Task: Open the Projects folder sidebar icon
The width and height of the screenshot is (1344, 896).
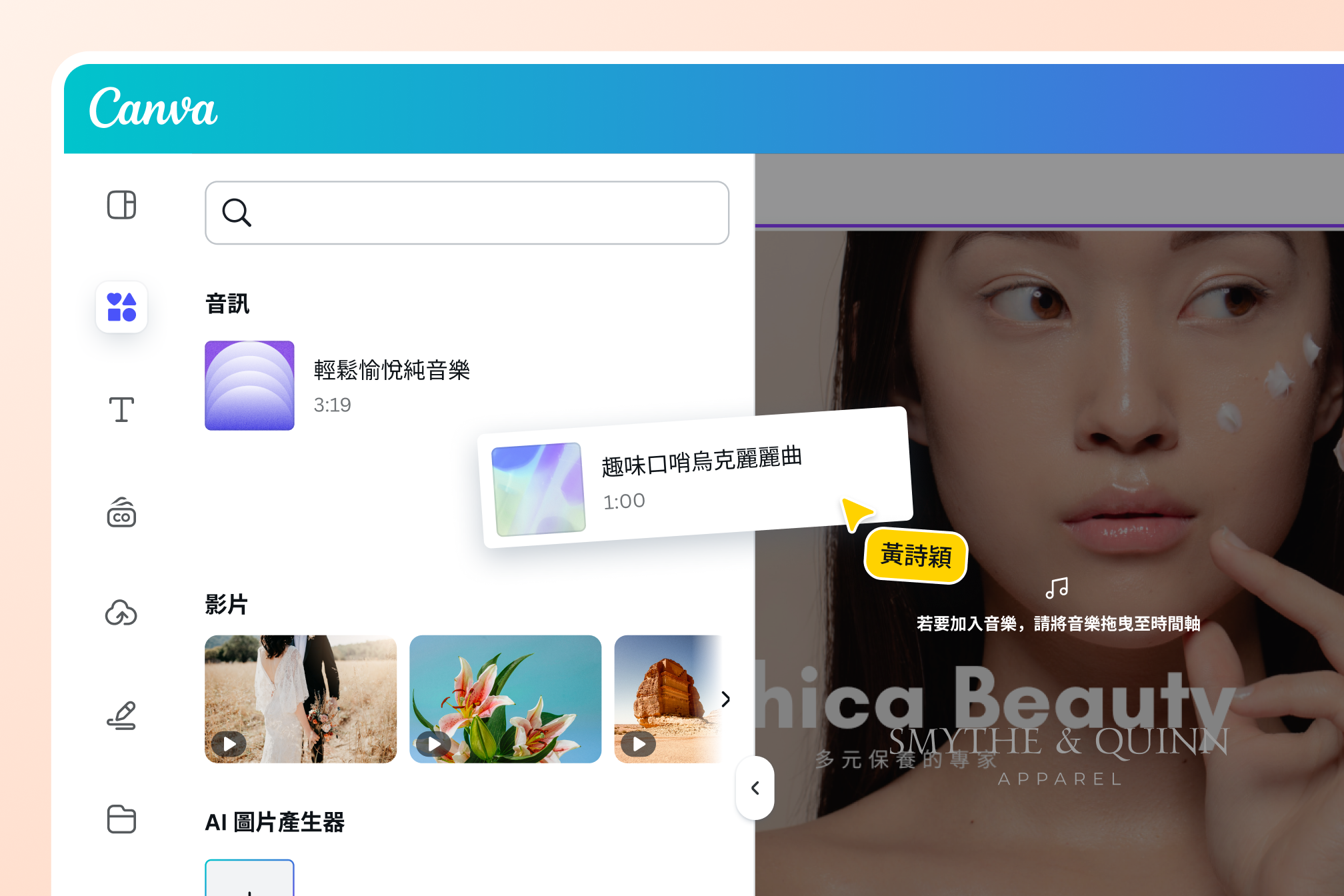Action: pyautogui.click(x=121, y=819)
